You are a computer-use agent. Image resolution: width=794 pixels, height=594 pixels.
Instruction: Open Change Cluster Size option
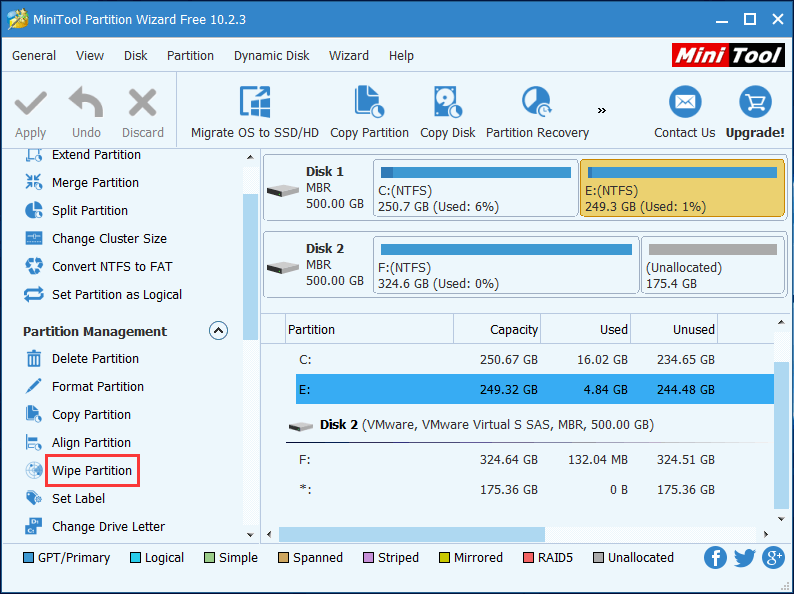pyautogui.click(x=109, y=239)
